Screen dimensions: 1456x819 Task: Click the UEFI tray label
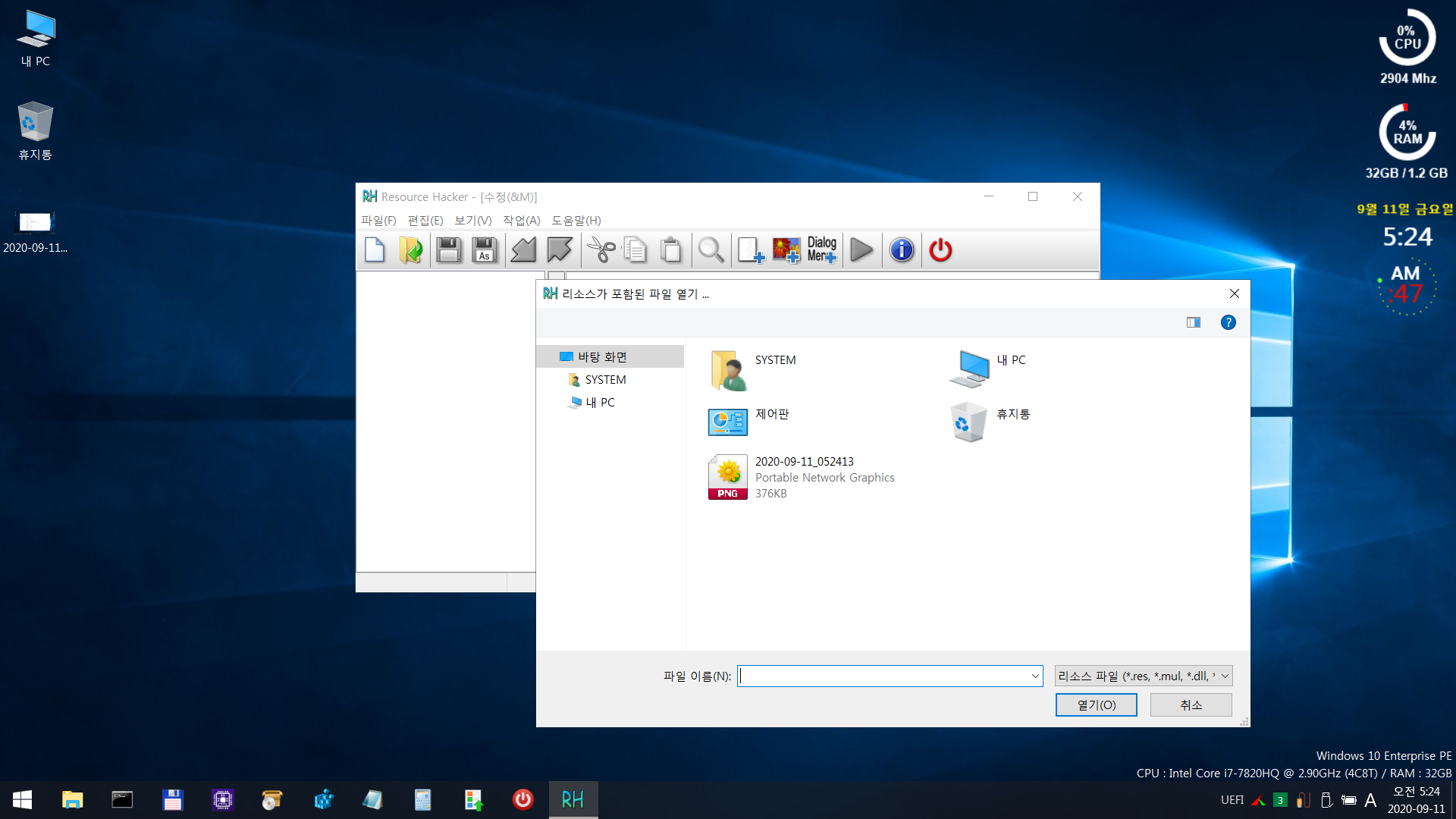1232,799
